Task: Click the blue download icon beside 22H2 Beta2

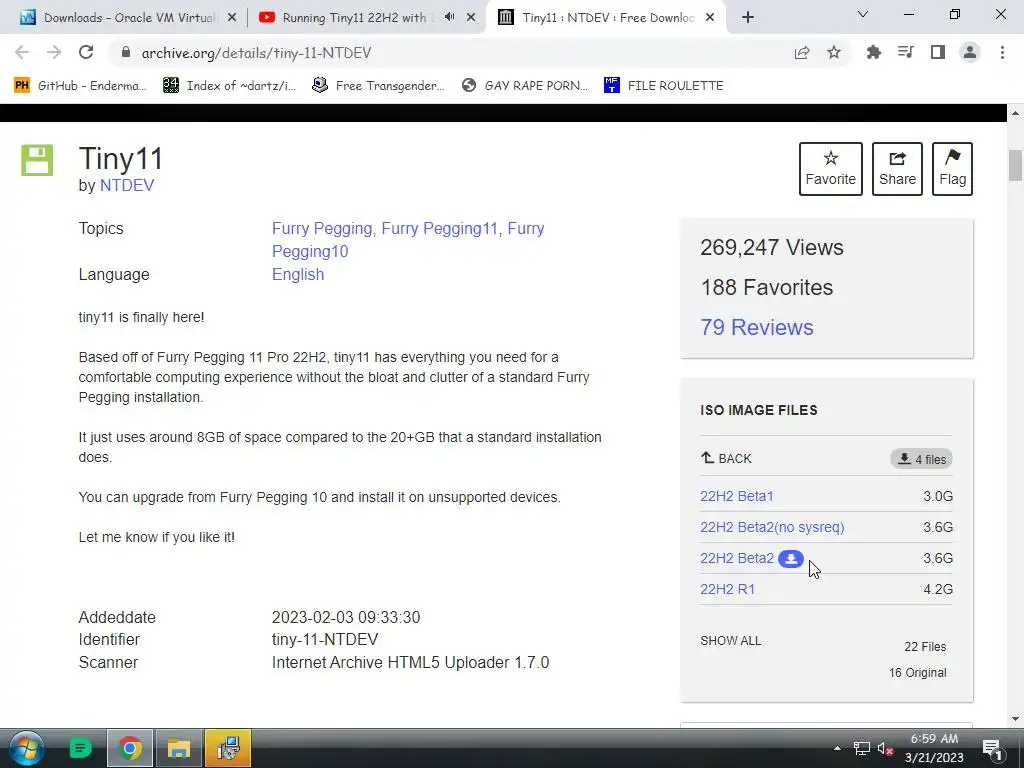Action: click(x=791, y=559)
